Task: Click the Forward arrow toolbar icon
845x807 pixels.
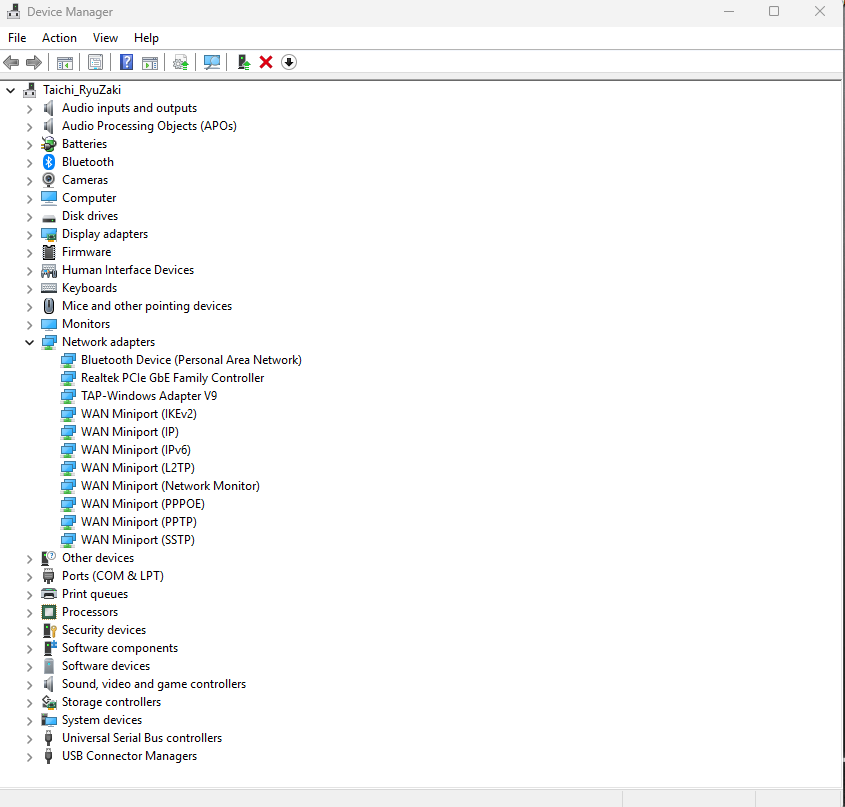Action: (34, 63)
